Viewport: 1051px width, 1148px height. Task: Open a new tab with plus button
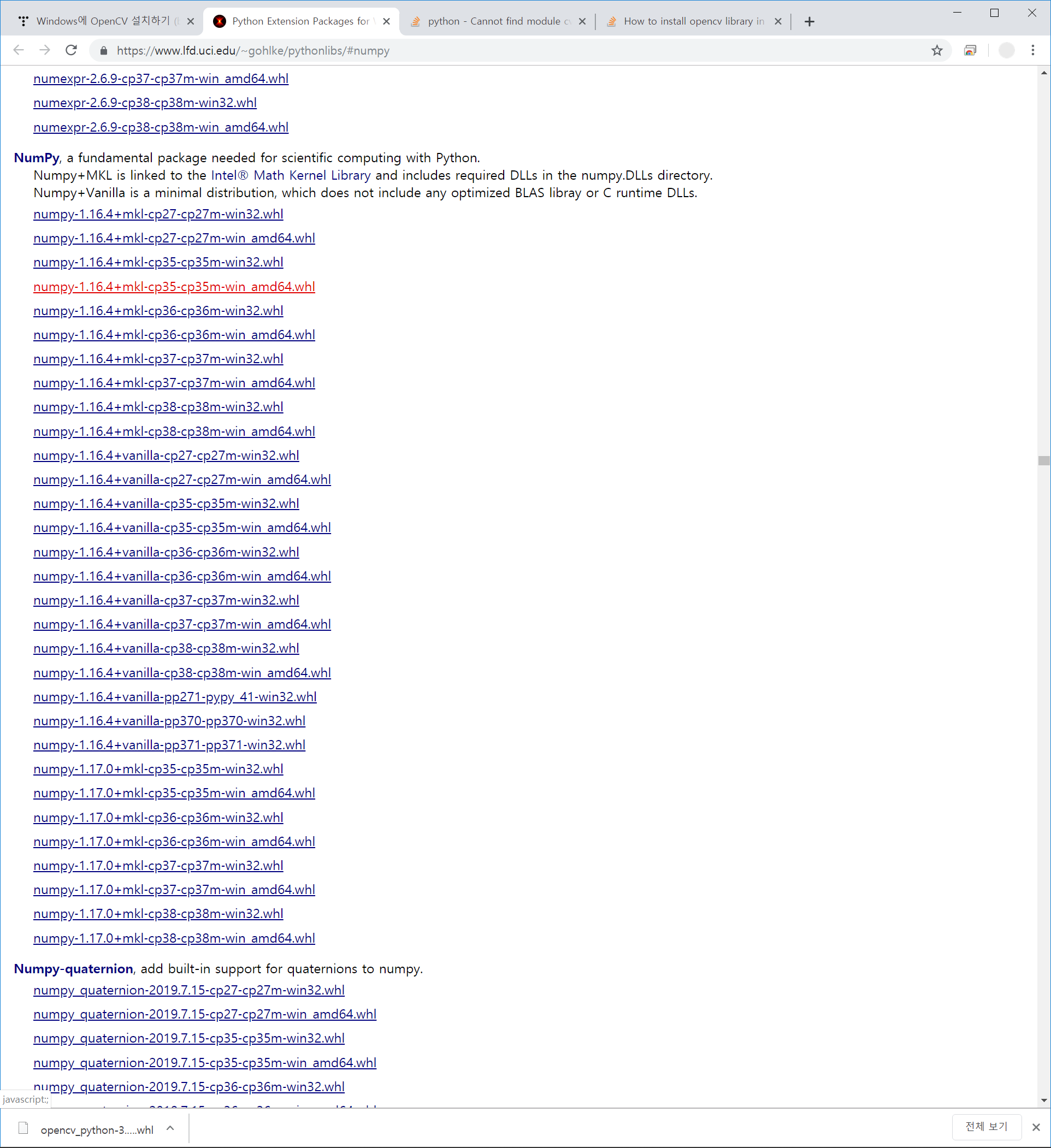click(x=809, y=22)
